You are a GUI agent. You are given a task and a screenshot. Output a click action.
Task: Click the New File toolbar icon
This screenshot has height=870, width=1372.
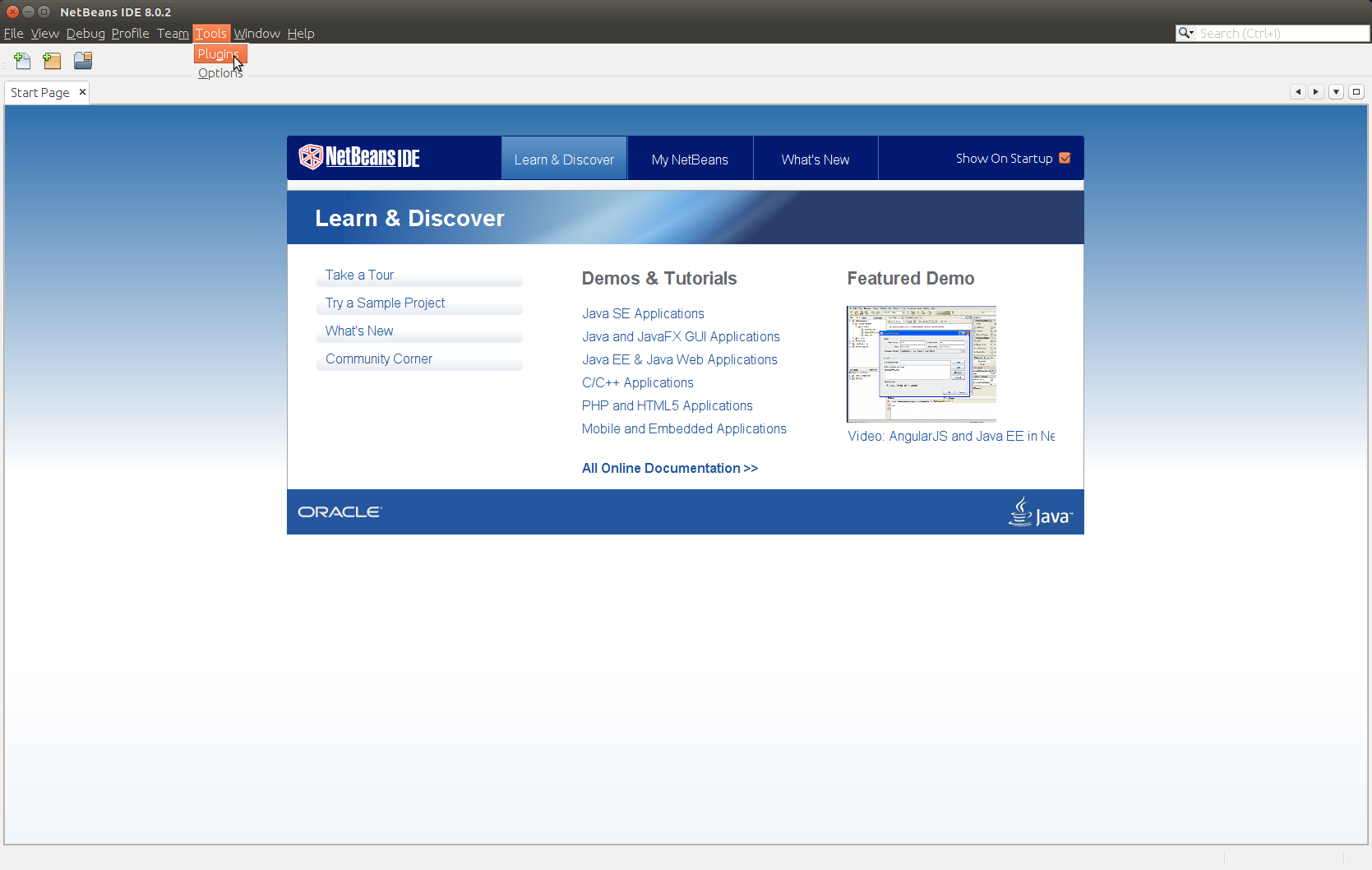pyautogui.click(x=22, y=61)
